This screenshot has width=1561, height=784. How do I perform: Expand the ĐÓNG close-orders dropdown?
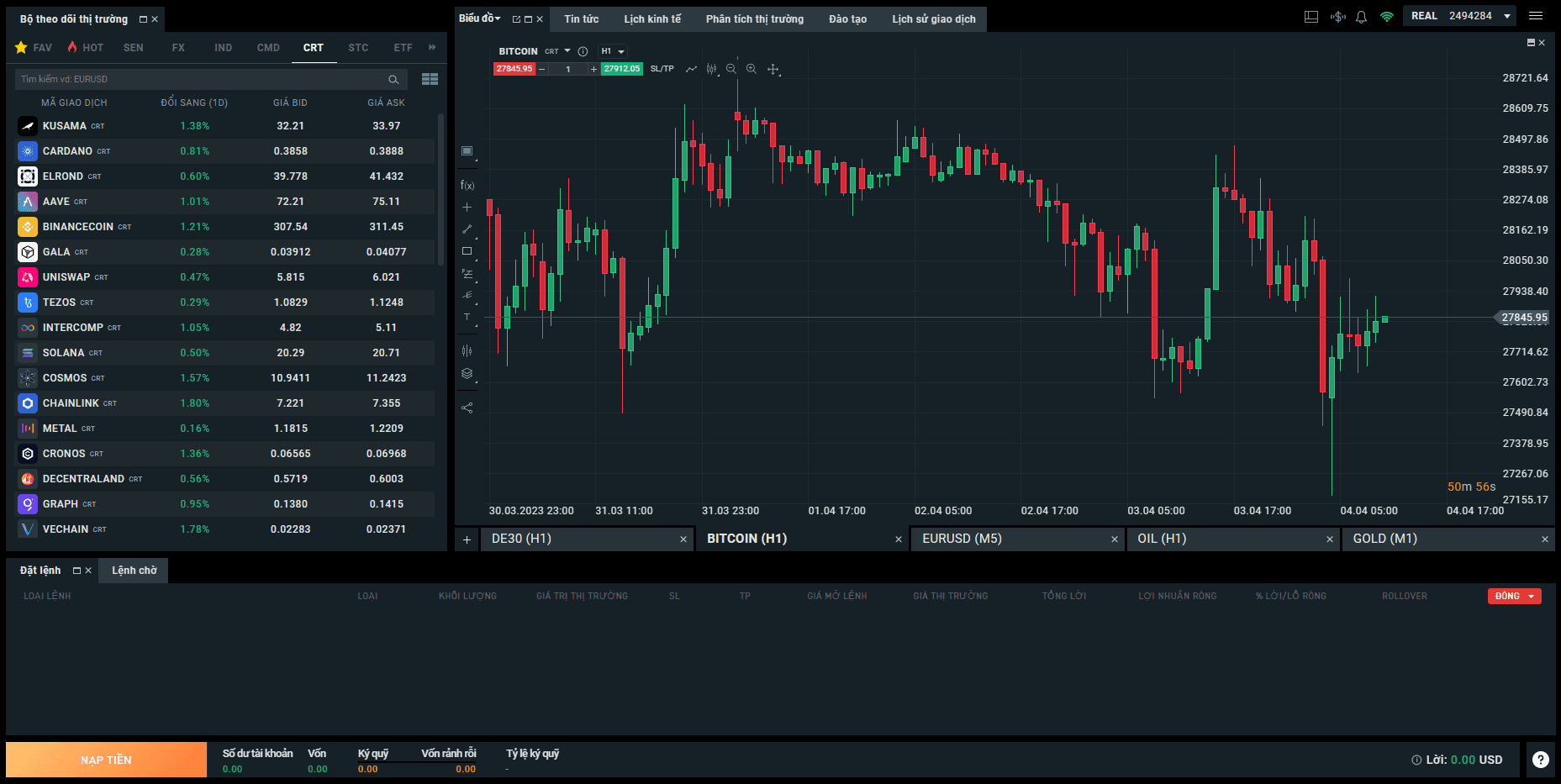(1515, 596)
